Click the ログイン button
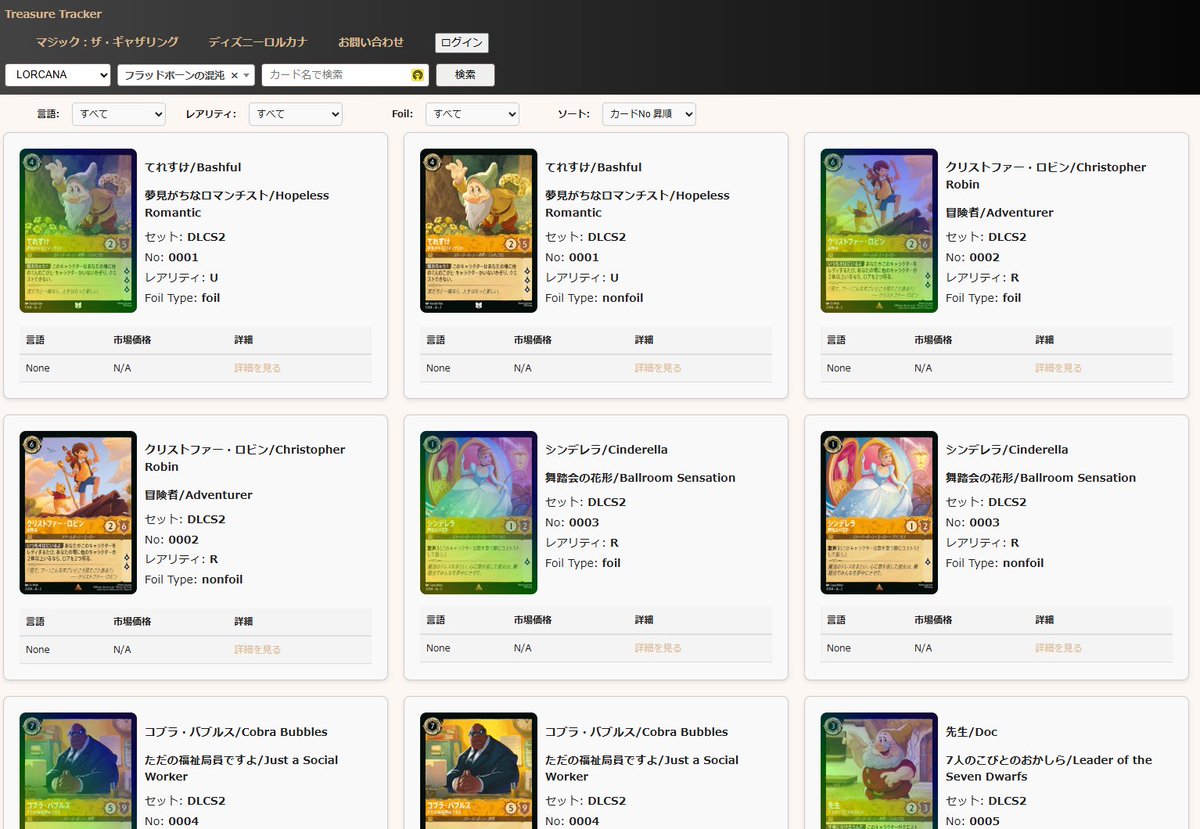Viewport: 1200px width, 829px height. click(x=462, y=42)
